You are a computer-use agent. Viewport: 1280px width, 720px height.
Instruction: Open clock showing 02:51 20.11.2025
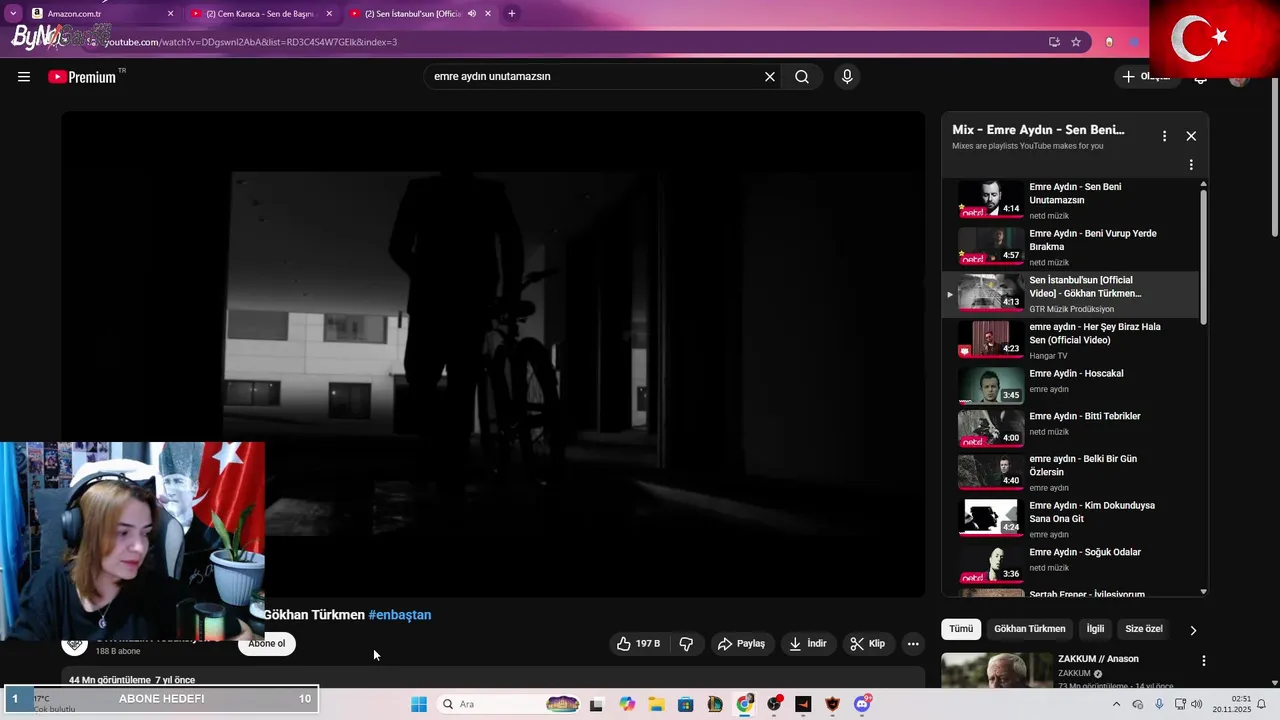[1230, 704]
